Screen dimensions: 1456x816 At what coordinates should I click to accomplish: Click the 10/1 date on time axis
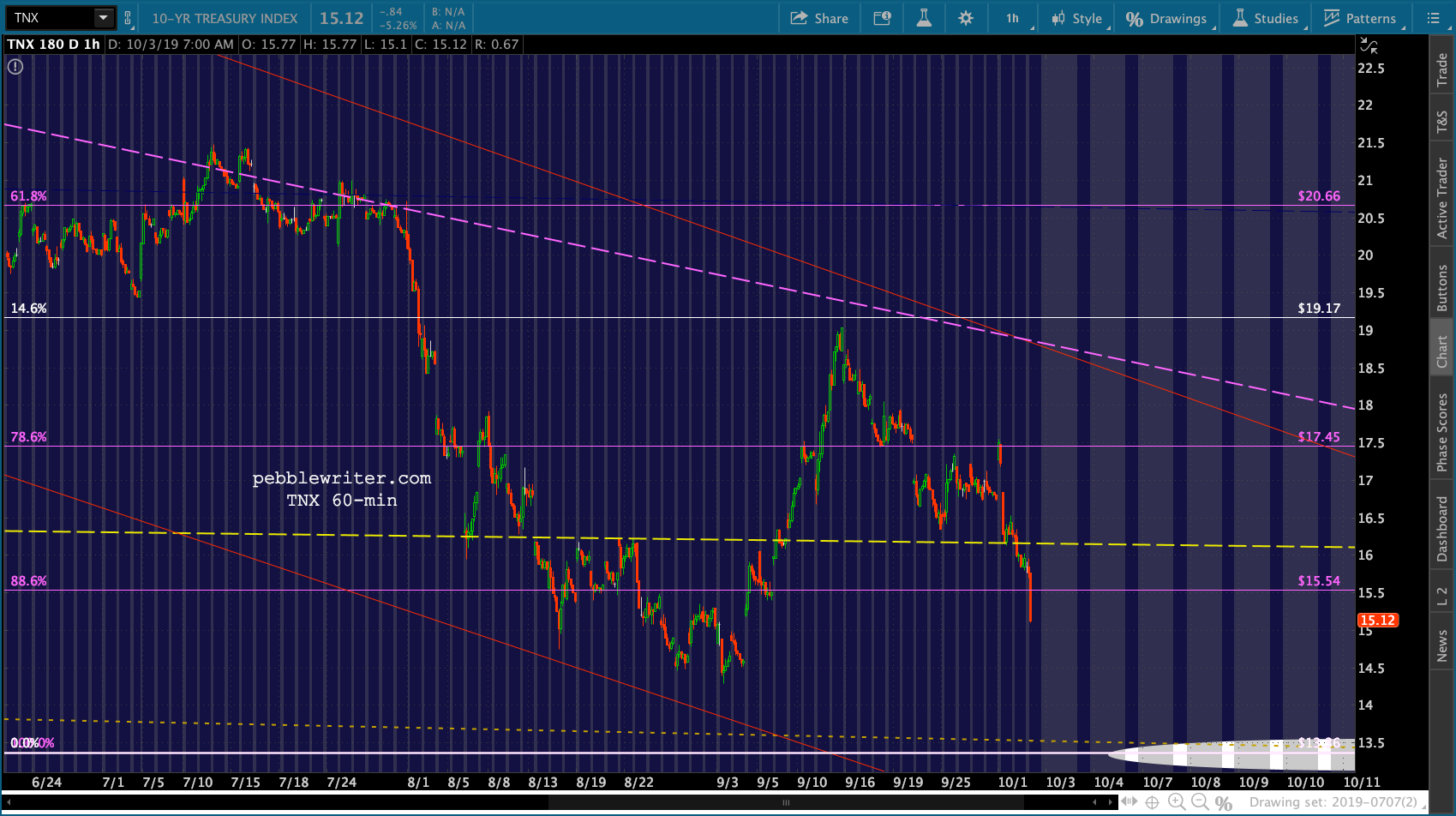click(x=1012, y=782)
